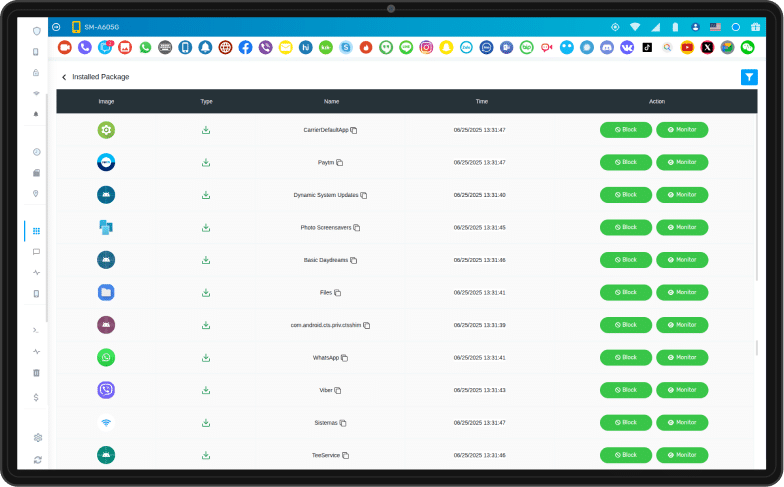
Task: Copy the Sistemas package name
Action: click(x=343, y=423)
